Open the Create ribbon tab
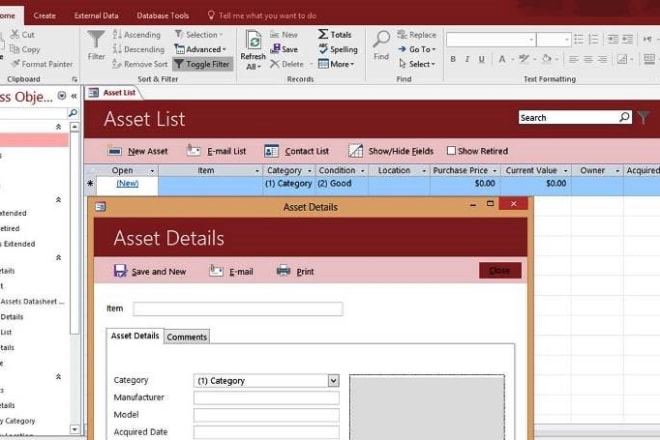This screenshot has width=660, height=440. pos(44,16)
